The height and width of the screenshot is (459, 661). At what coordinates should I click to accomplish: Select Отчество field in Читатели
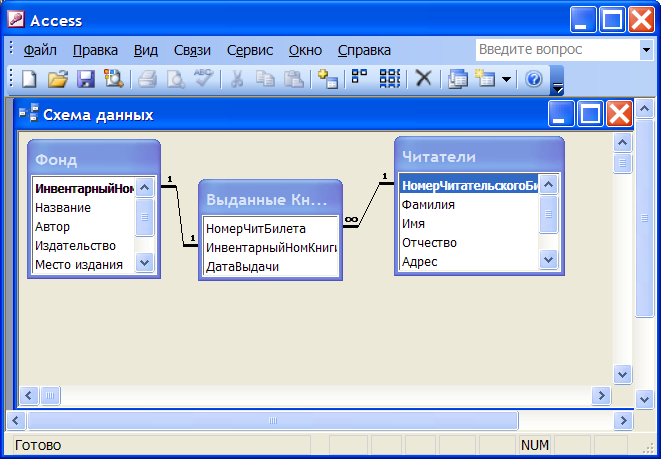[469, 243]
